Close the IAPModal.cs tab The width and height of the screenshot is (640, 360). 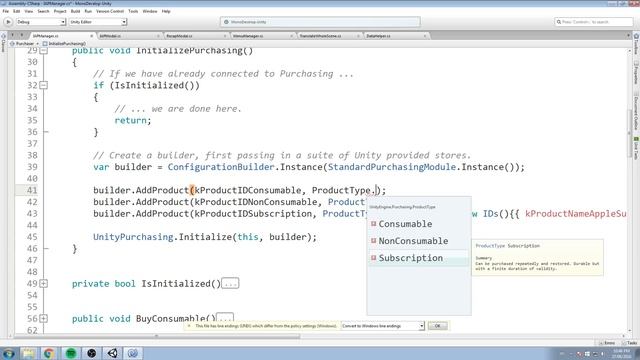[x=158, y=36]
